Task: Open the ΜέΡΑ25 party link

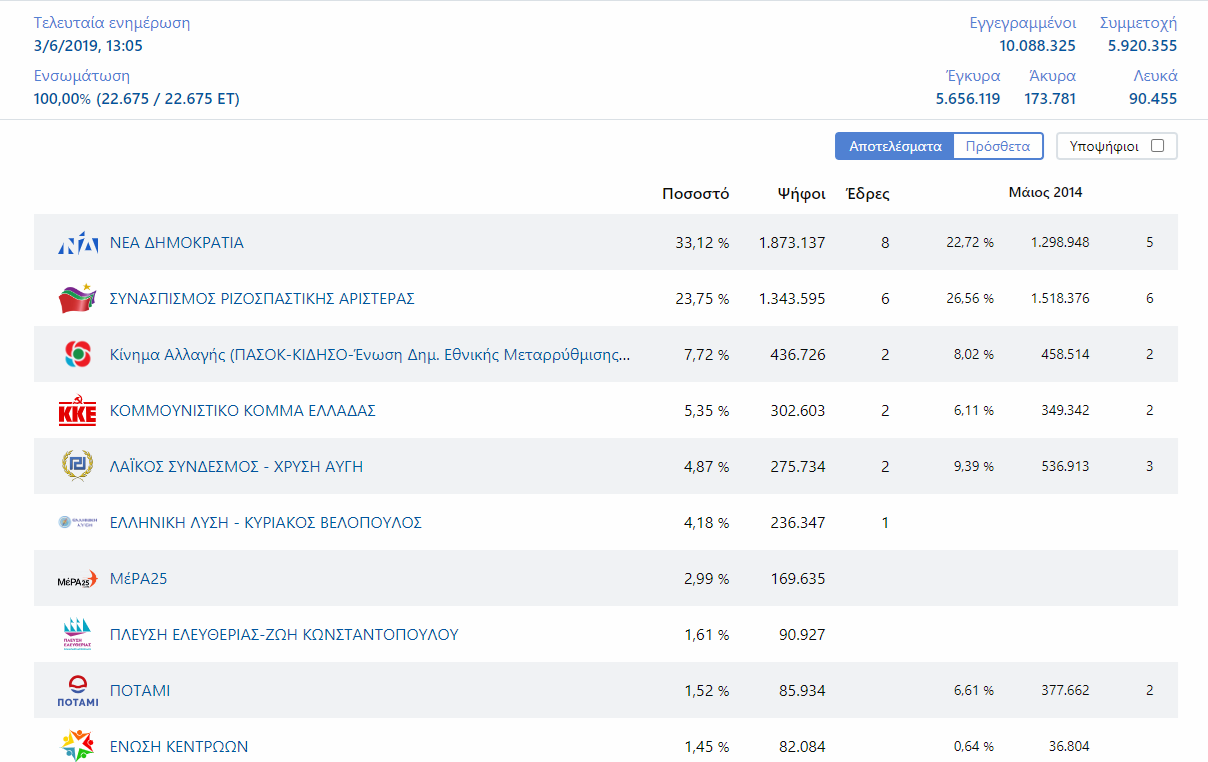Action: coord(139,579)
